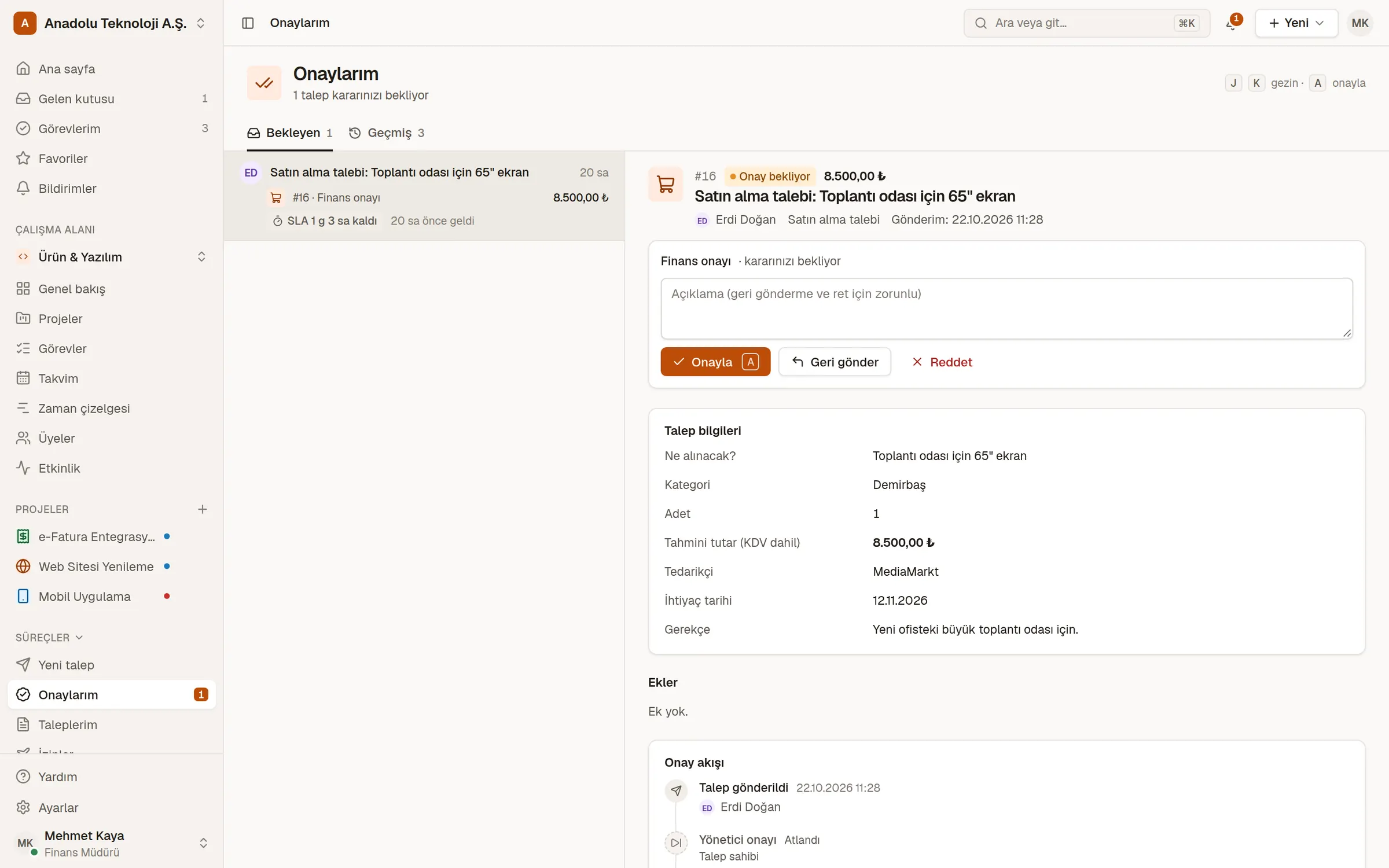This screenshot has height=868, width=1389.
Task: Click the MK user avatar top right
Action: pos(1359,23)
